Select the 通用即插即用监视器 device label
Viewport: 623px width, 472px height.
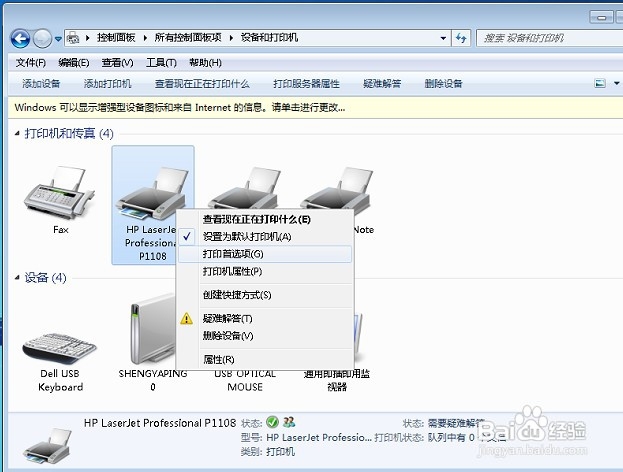337,381
